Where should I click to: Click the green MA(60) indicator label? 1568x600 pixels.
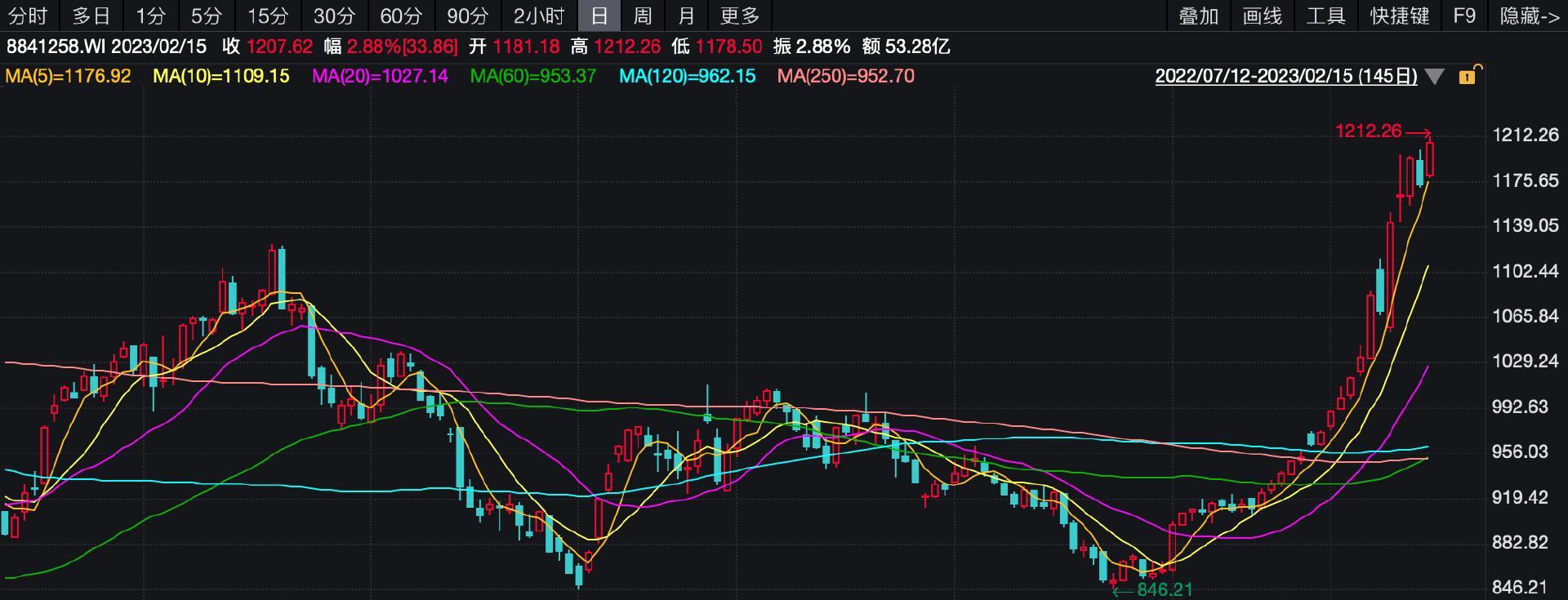coord(532,76)
